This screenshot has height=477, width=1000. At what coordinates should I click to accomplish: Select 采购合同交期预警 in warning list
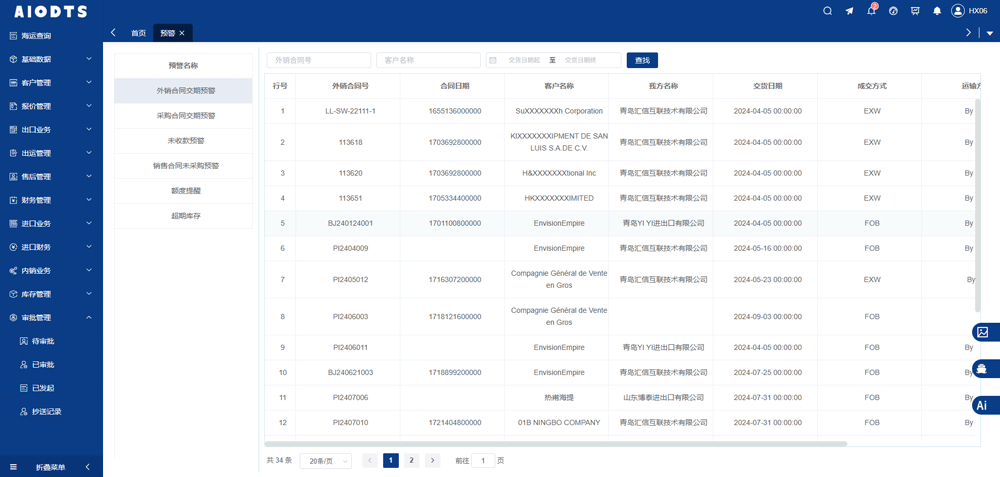point(185,116)
